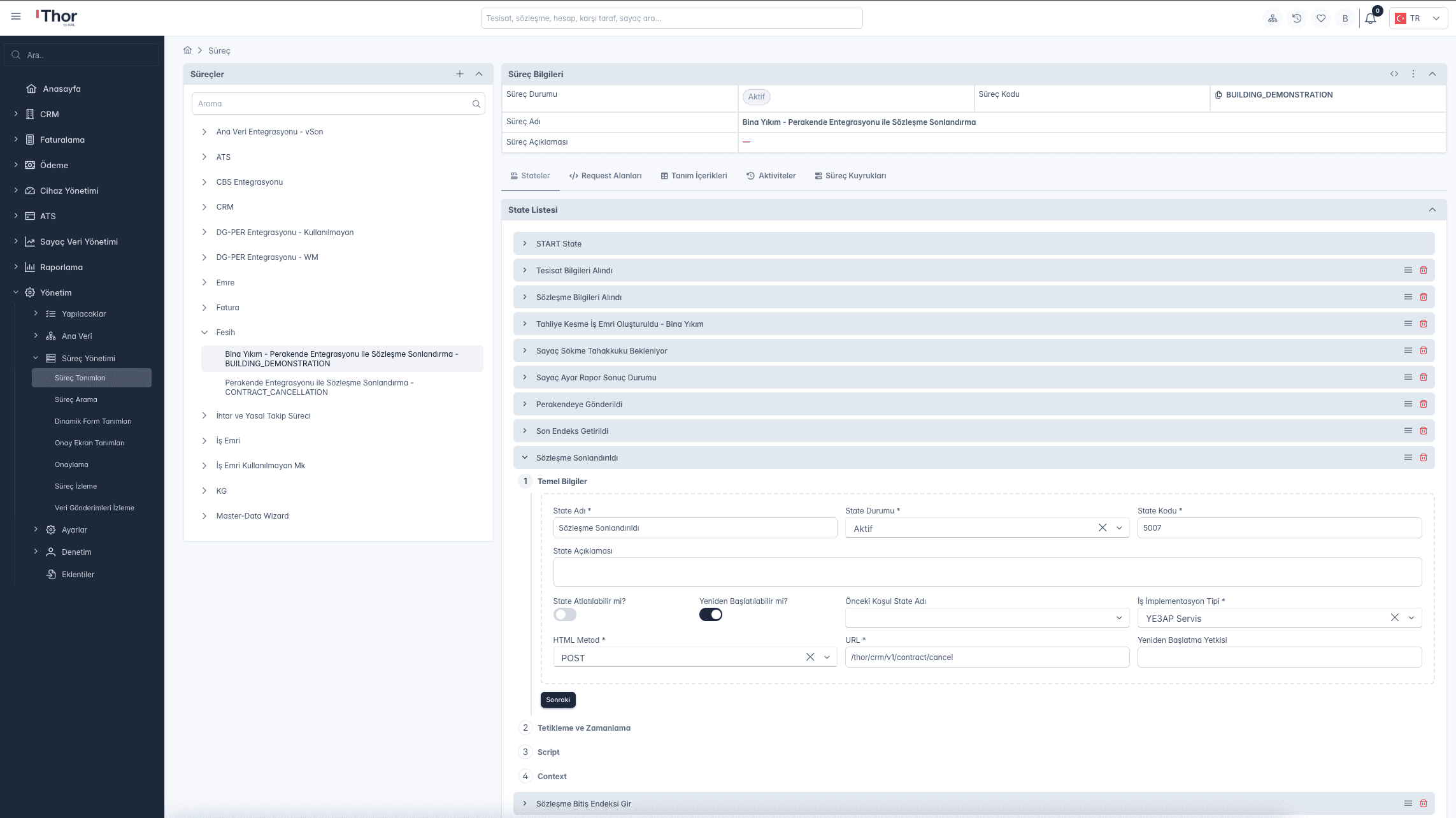Open the HTML Metod dropdown
The width and height of the screenshot is (1456, 818).
tap(827, 657)
